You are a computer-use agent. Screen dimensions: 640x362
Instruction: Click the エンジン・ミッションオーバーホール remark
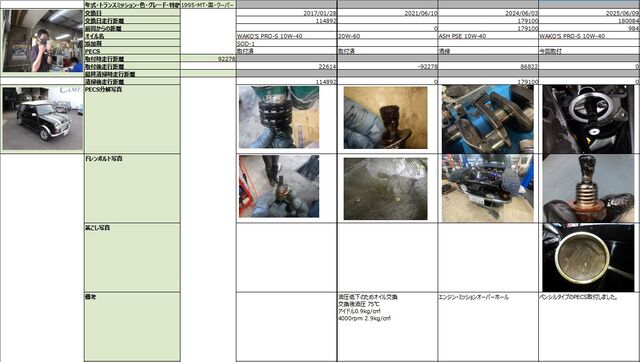473,297
